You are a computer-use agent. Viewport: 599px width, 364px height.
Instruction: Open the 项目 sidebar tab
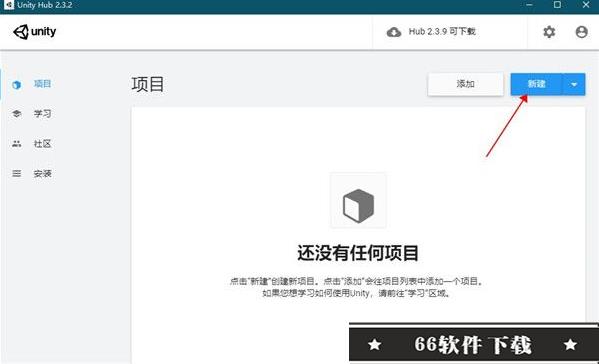tap(42, 84)
